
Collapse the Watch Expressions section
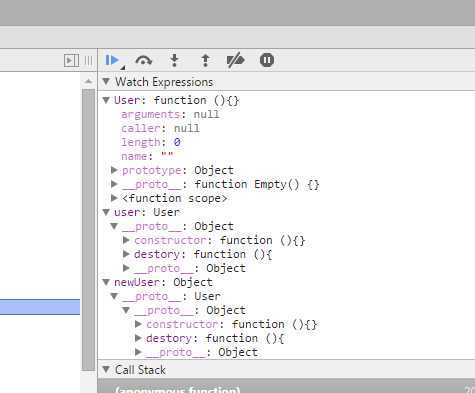click(x=106, y=81)
